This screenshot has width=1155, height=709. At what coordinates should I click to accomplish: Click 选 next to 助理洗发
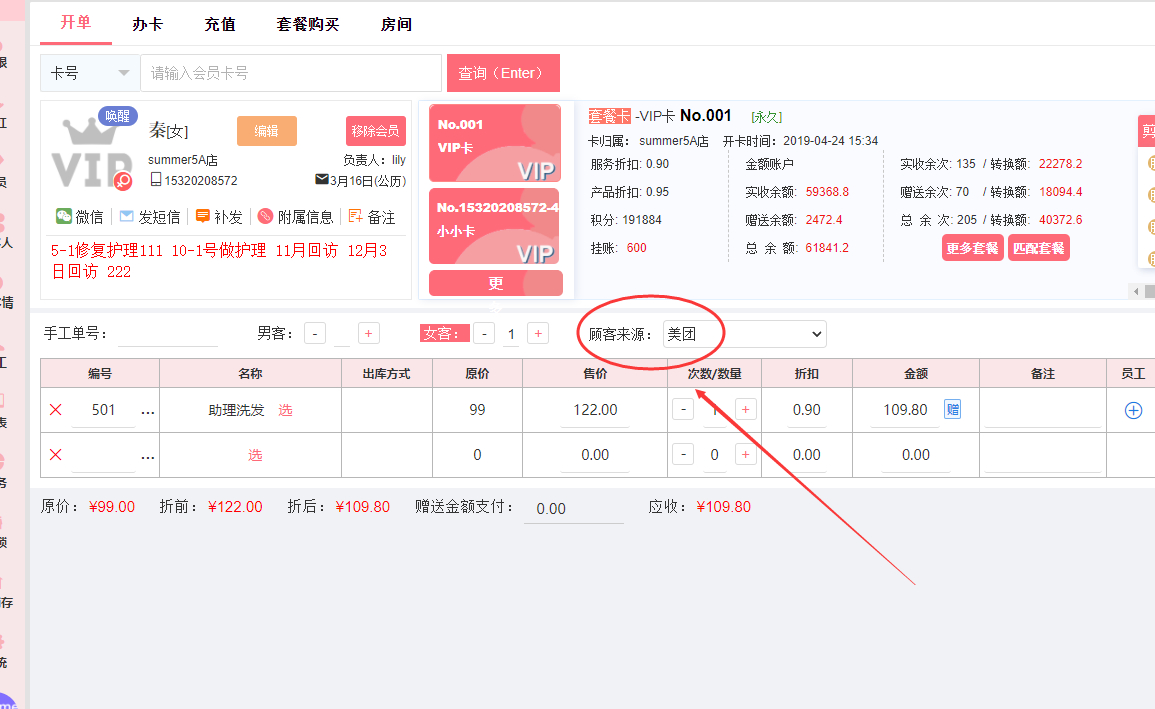click(285, 410)
